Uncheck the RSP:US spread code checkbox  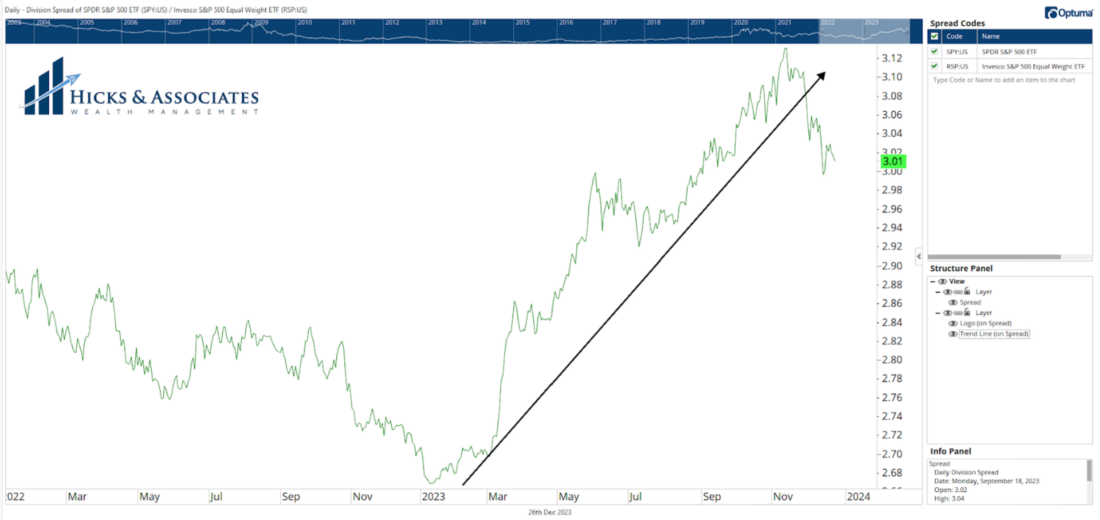click(x=934, y=65)
